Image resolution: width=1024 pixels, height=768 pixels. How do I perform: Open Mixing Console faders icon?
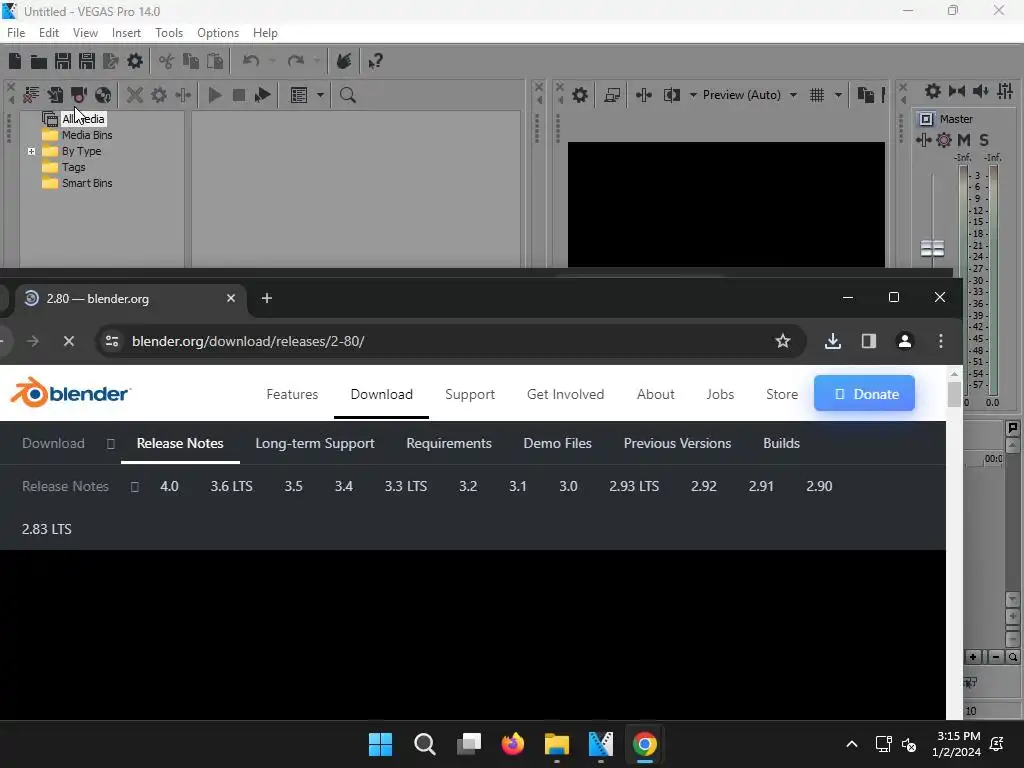pos(1005,91)
